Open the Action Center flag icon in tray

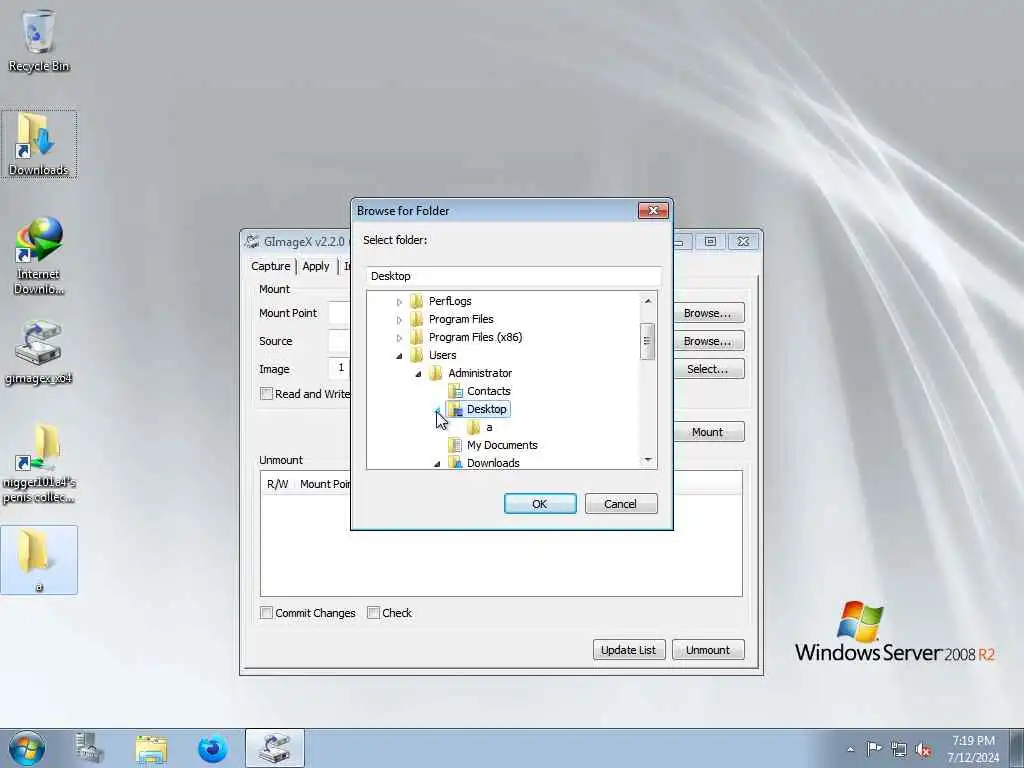[873, 748]
